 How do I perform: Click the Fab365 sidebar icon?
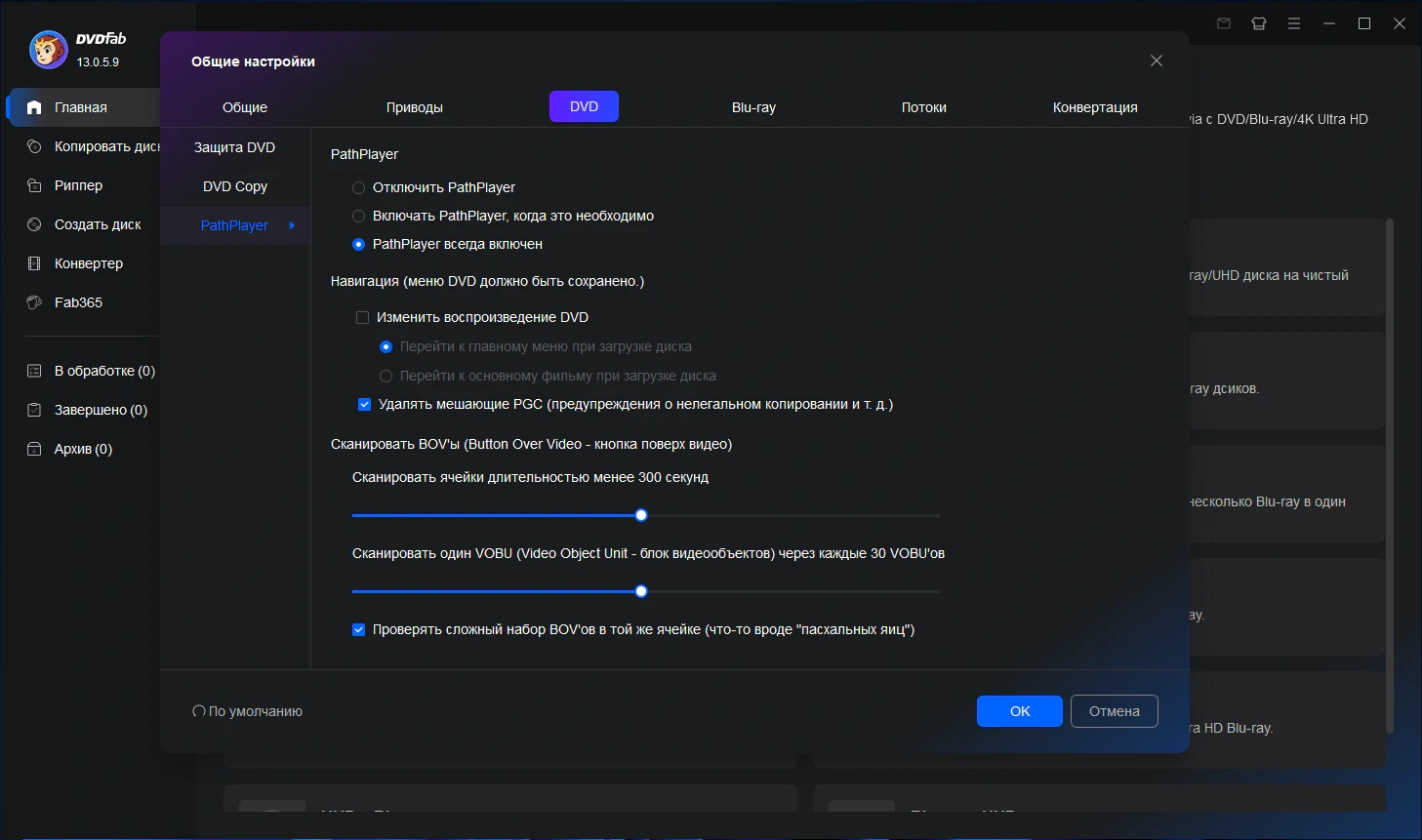click(34, 302)
